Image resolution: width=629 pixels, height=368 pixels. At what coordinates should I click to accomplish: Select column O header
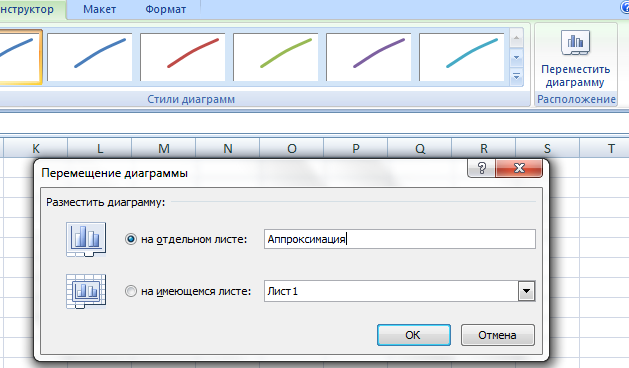pos(292,148)
